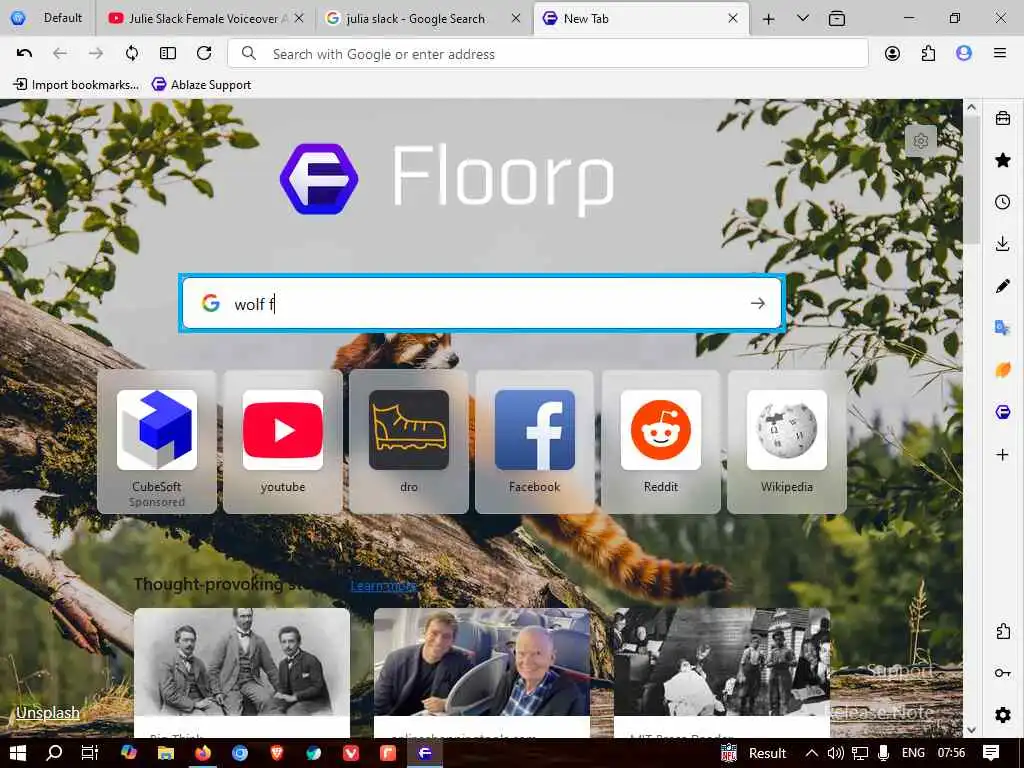Open passwords key icon in sidebar

(1002, 673)
